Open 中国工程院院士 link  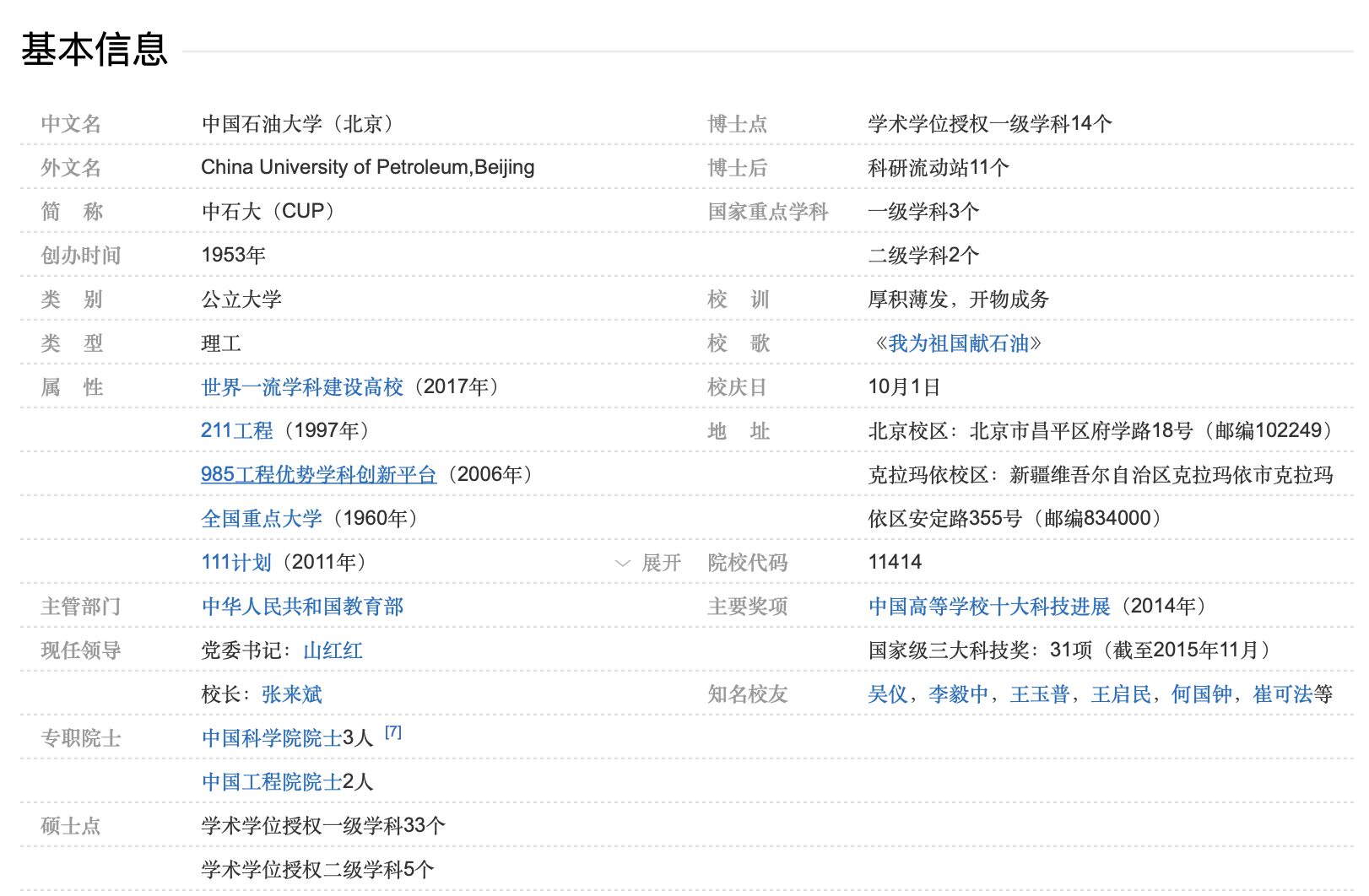(x=272, y=782)
